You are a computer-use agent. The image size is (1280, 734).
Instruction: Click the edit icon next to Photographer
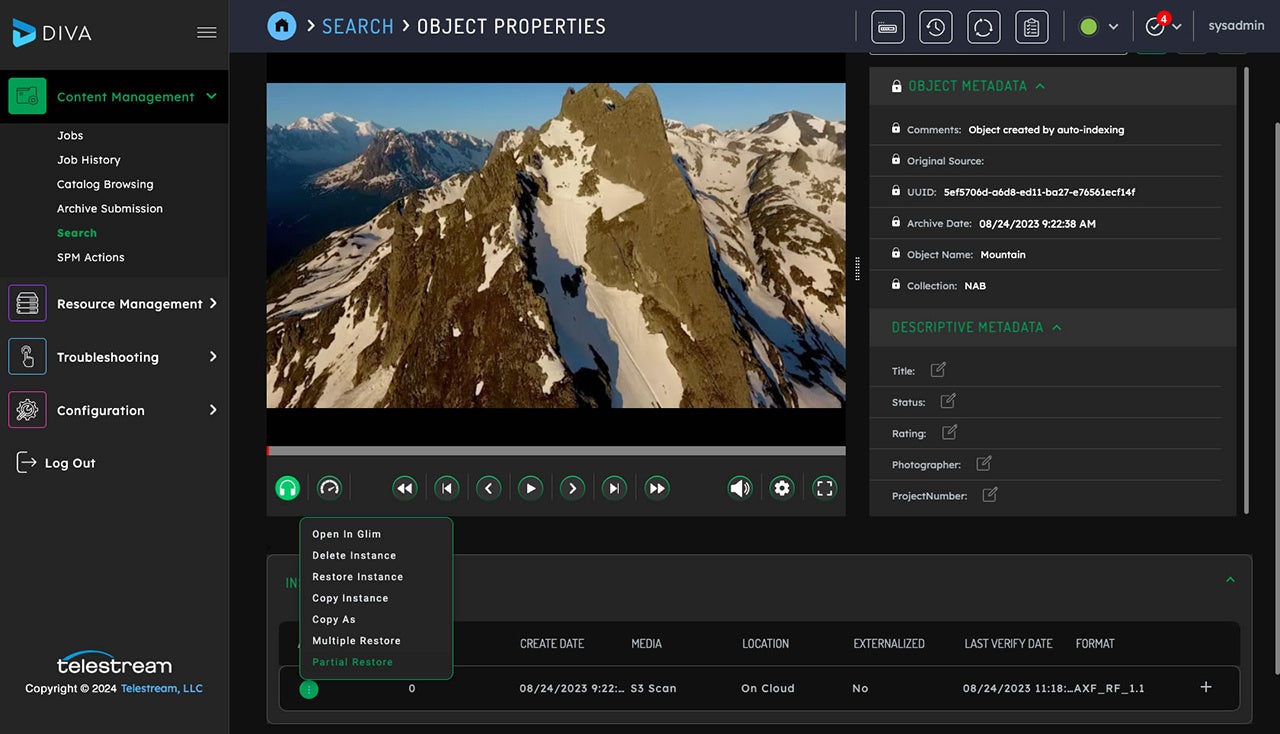(x=984, y=464)
